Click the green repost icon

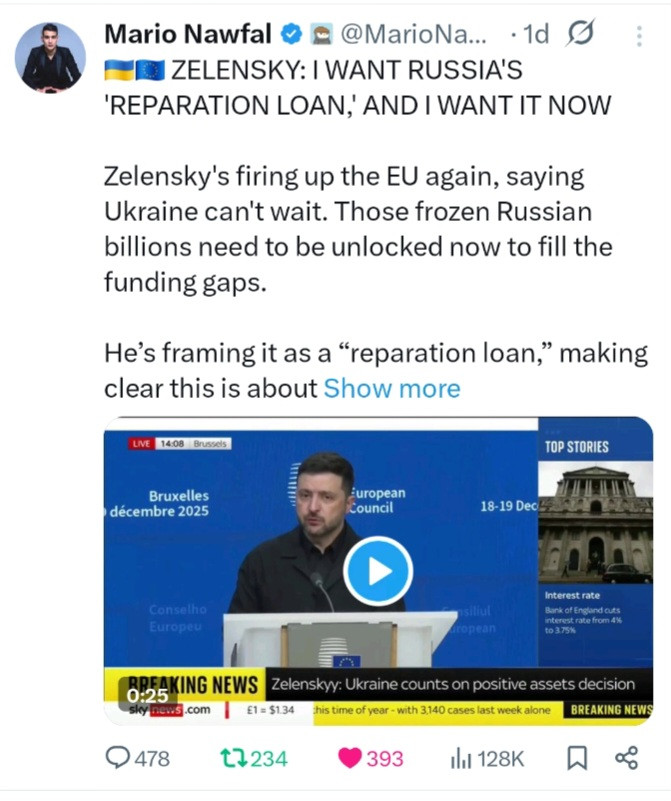pyautogui.click(x=234, y=758)
